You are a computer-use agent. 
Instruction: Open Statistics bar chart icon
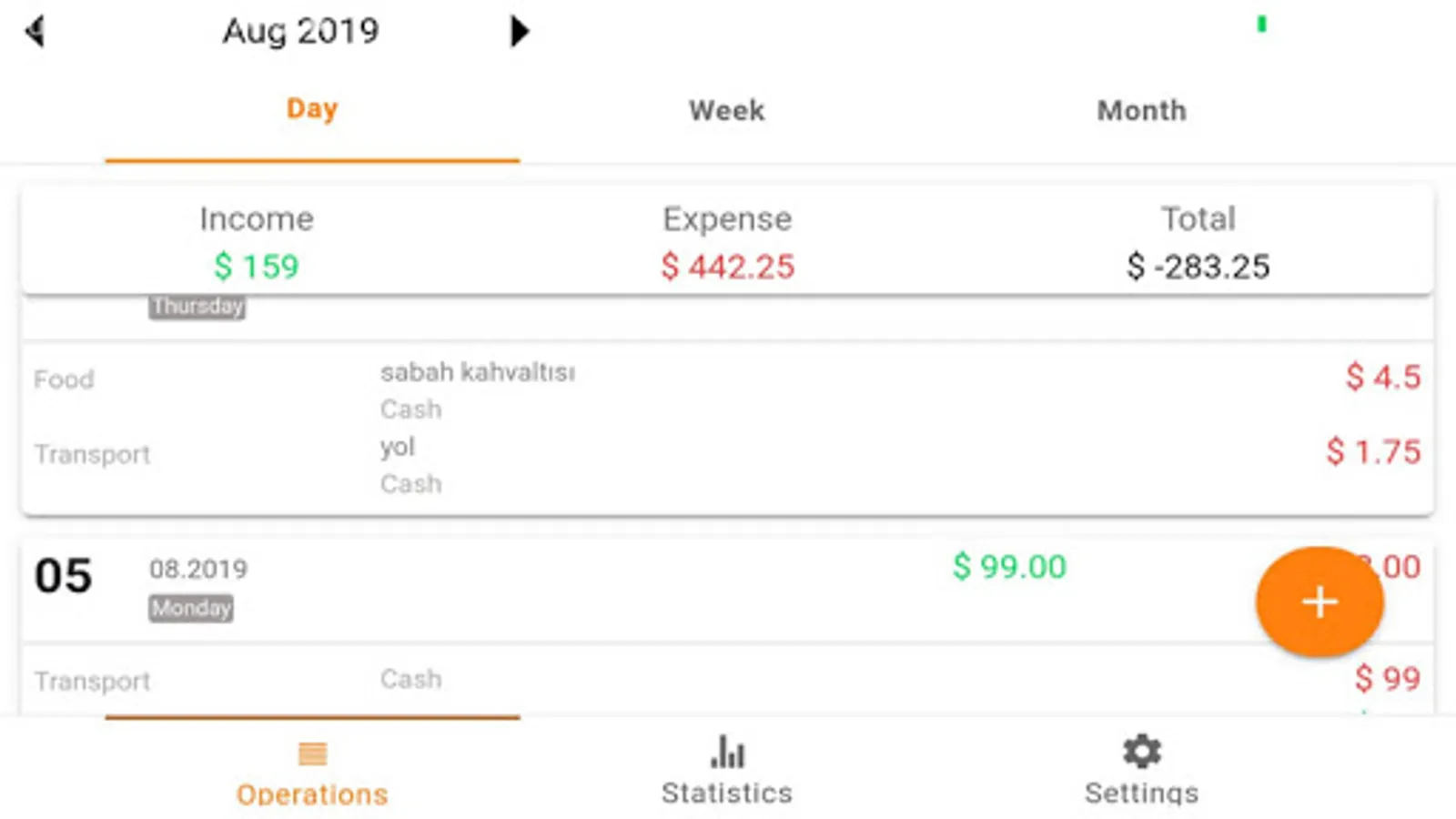727,753
